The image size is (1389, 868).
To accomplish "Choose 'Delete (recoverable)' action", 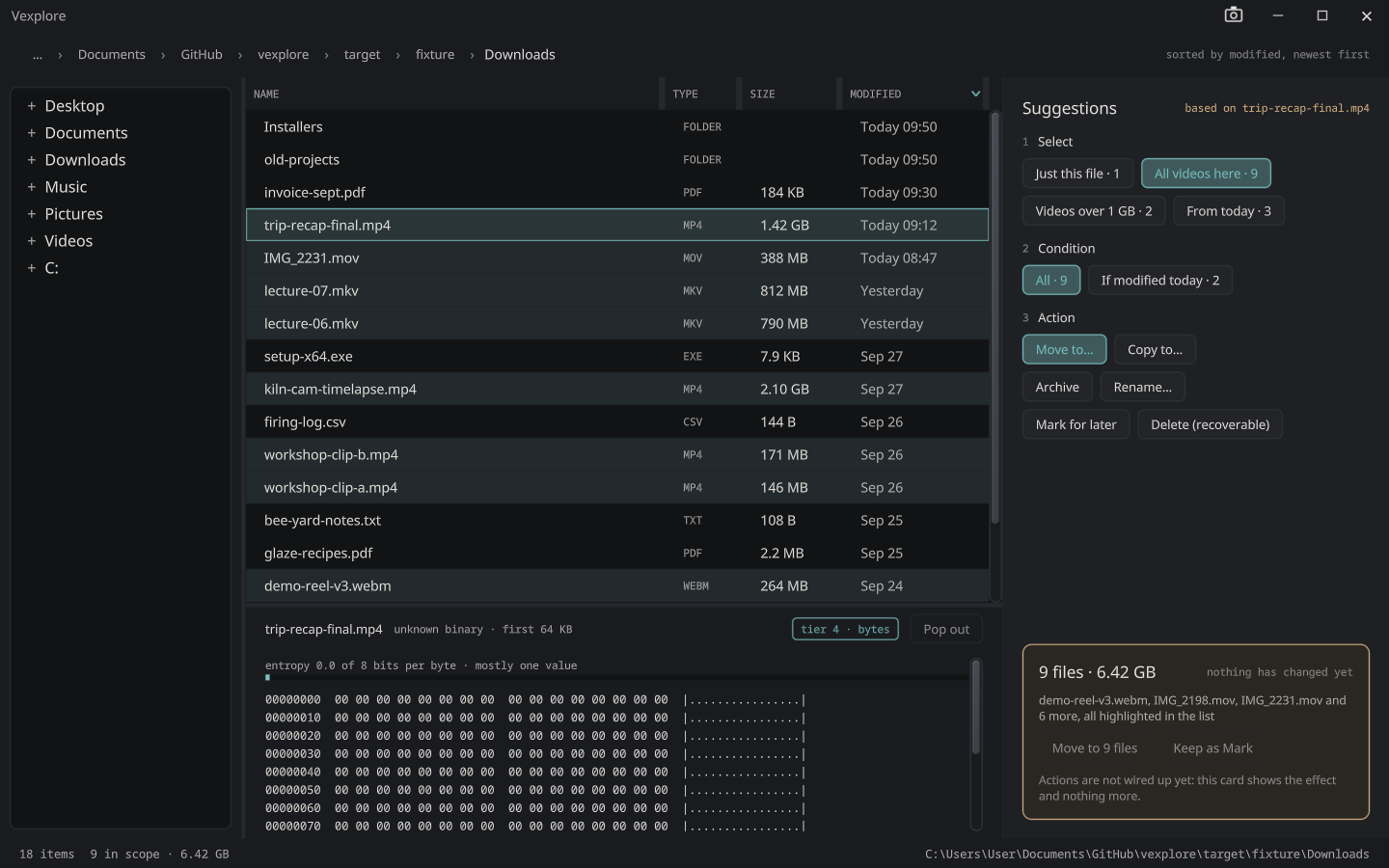I will 1211,425.
